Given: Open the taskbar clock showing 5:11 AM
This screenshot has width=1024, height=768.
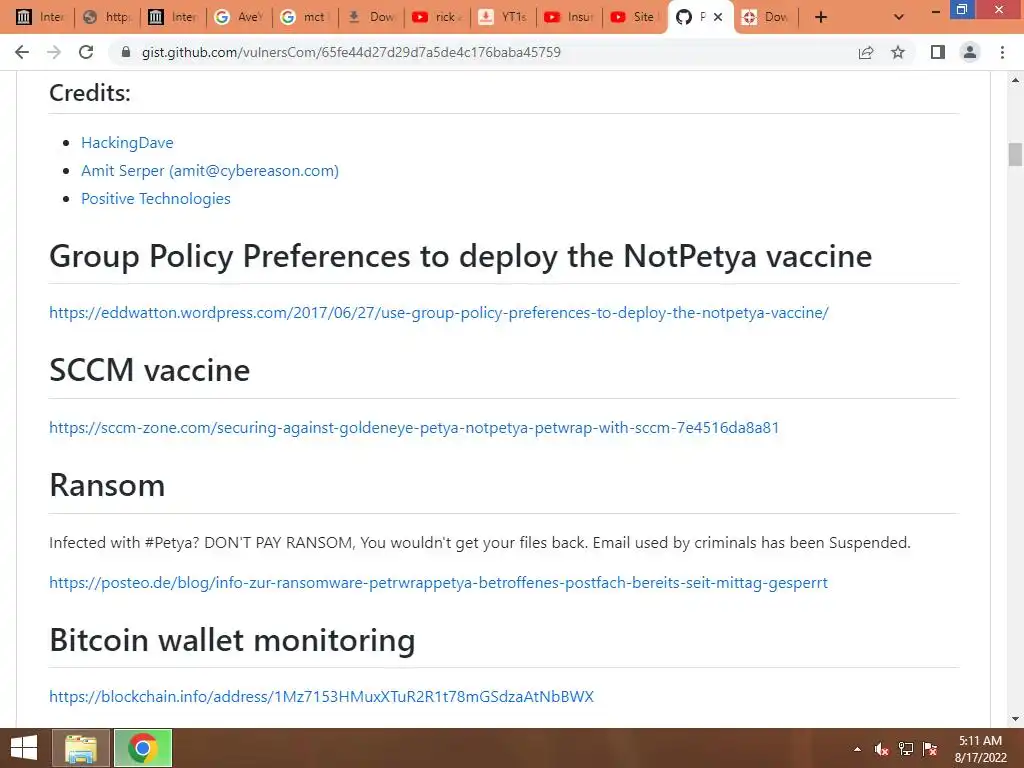Looking at the screenshot, I should coord(980,749).
